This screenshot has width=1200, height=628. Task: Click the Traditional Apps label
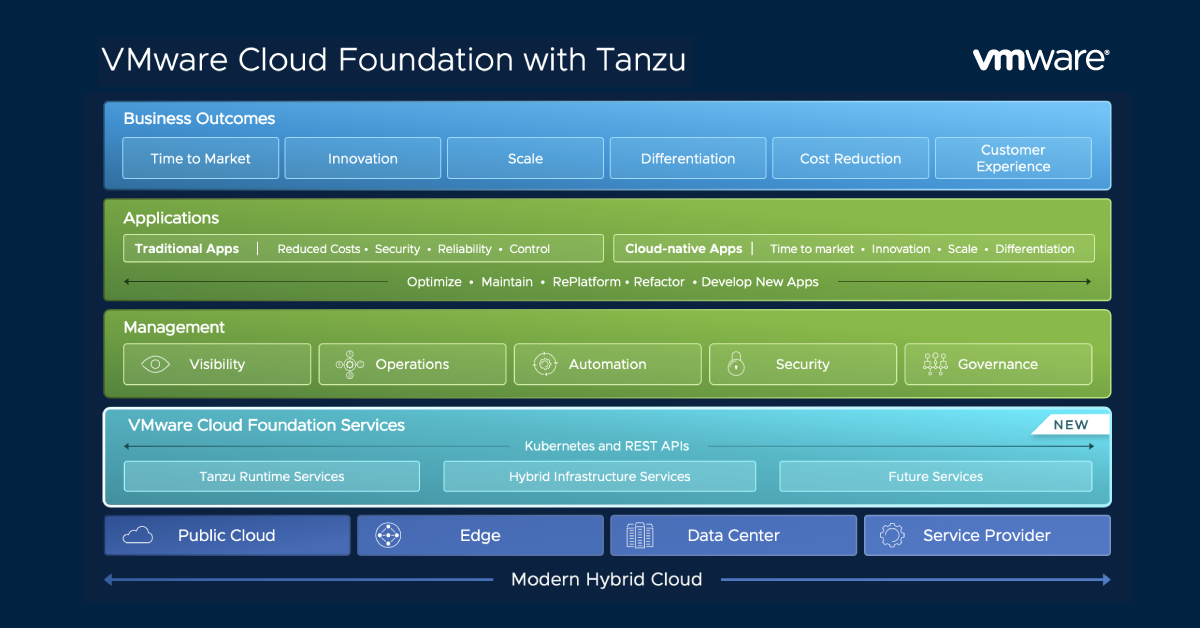click(x=187, y=249)
